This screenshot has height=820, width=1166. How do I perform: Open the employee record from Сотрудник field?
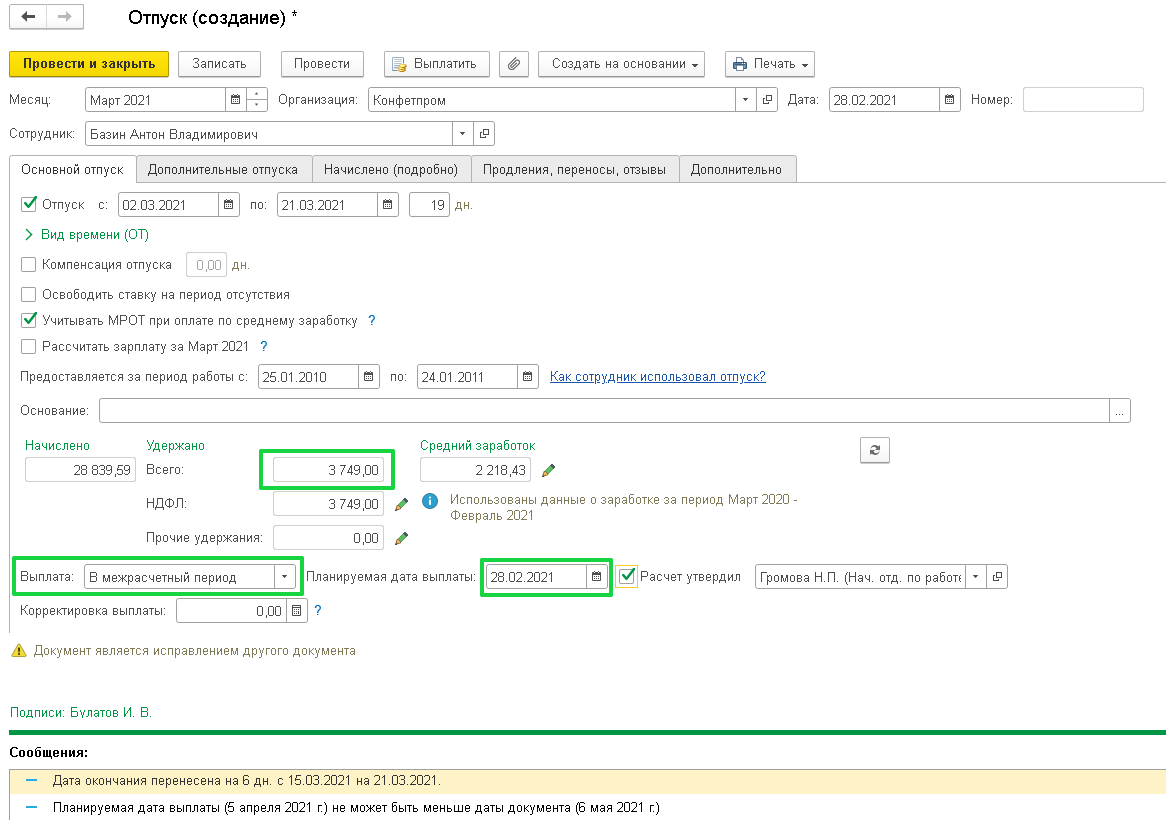pos(484,134)
